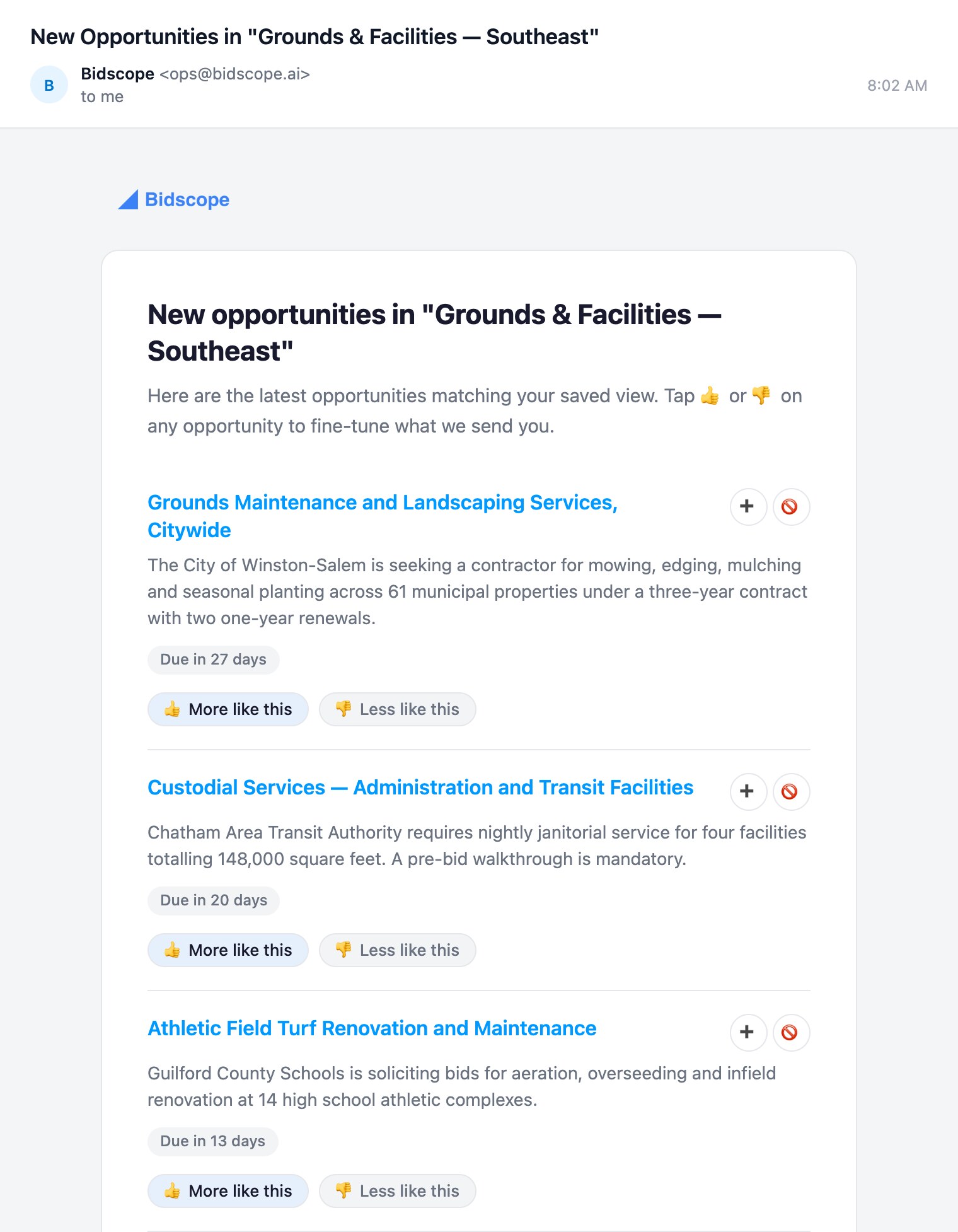The image size is (958, 1232).
Task: Click the plus icon for Grounds Maintenance opportunity
Action: coord(748,506)
